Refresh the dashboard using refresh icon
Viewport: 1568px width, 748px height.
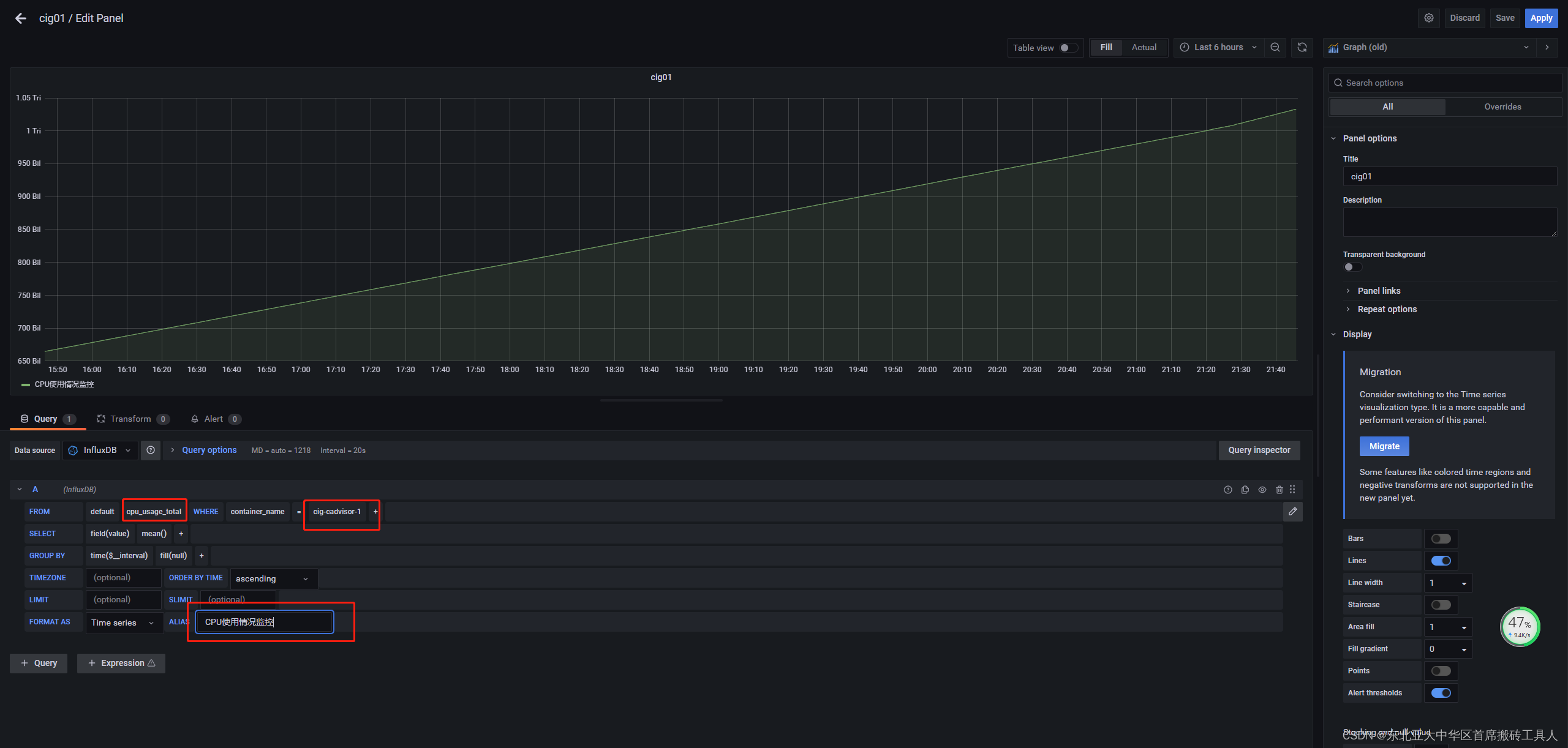pyautogui.click(x=1302, y=48)
